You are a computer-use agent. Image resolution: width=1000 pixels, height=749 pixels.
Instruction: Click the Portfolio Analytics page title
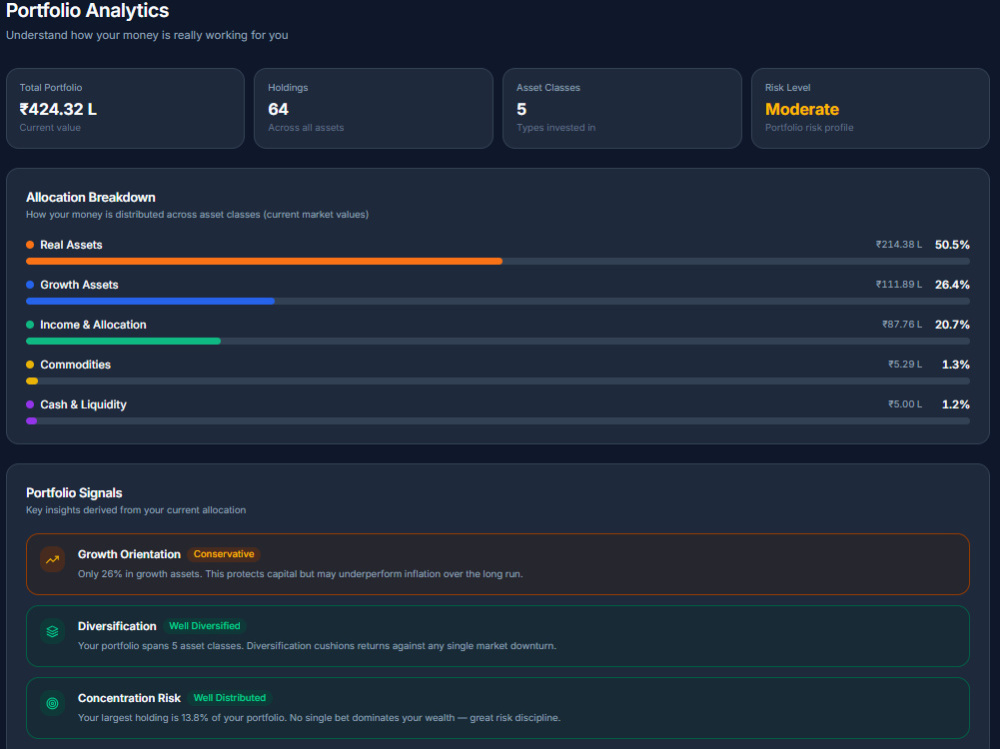[87, 10]
